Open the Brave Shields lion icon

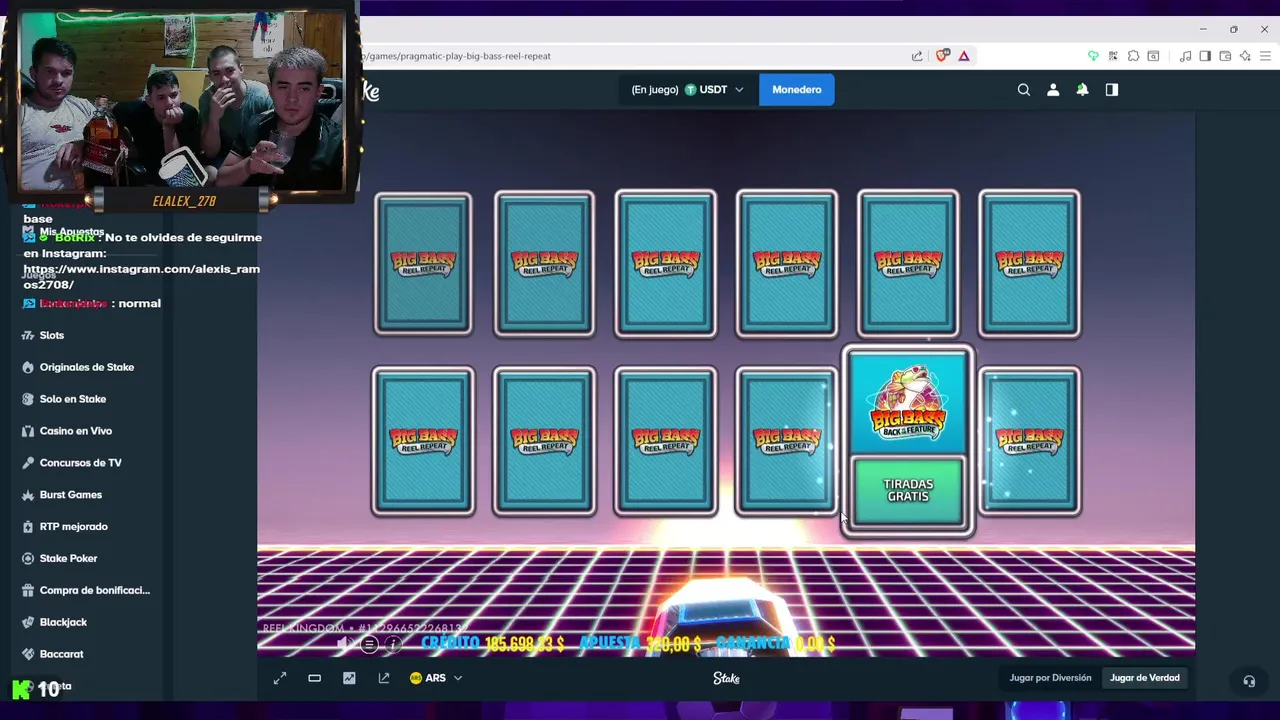[942, 56]
